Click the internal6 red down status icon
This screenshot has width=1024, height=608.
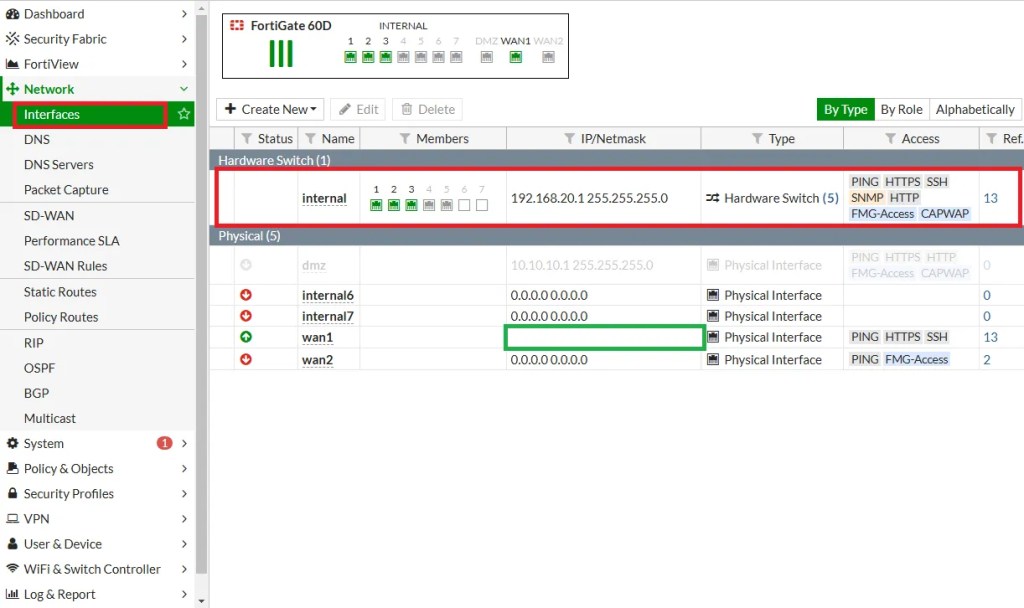pos(246,295)
